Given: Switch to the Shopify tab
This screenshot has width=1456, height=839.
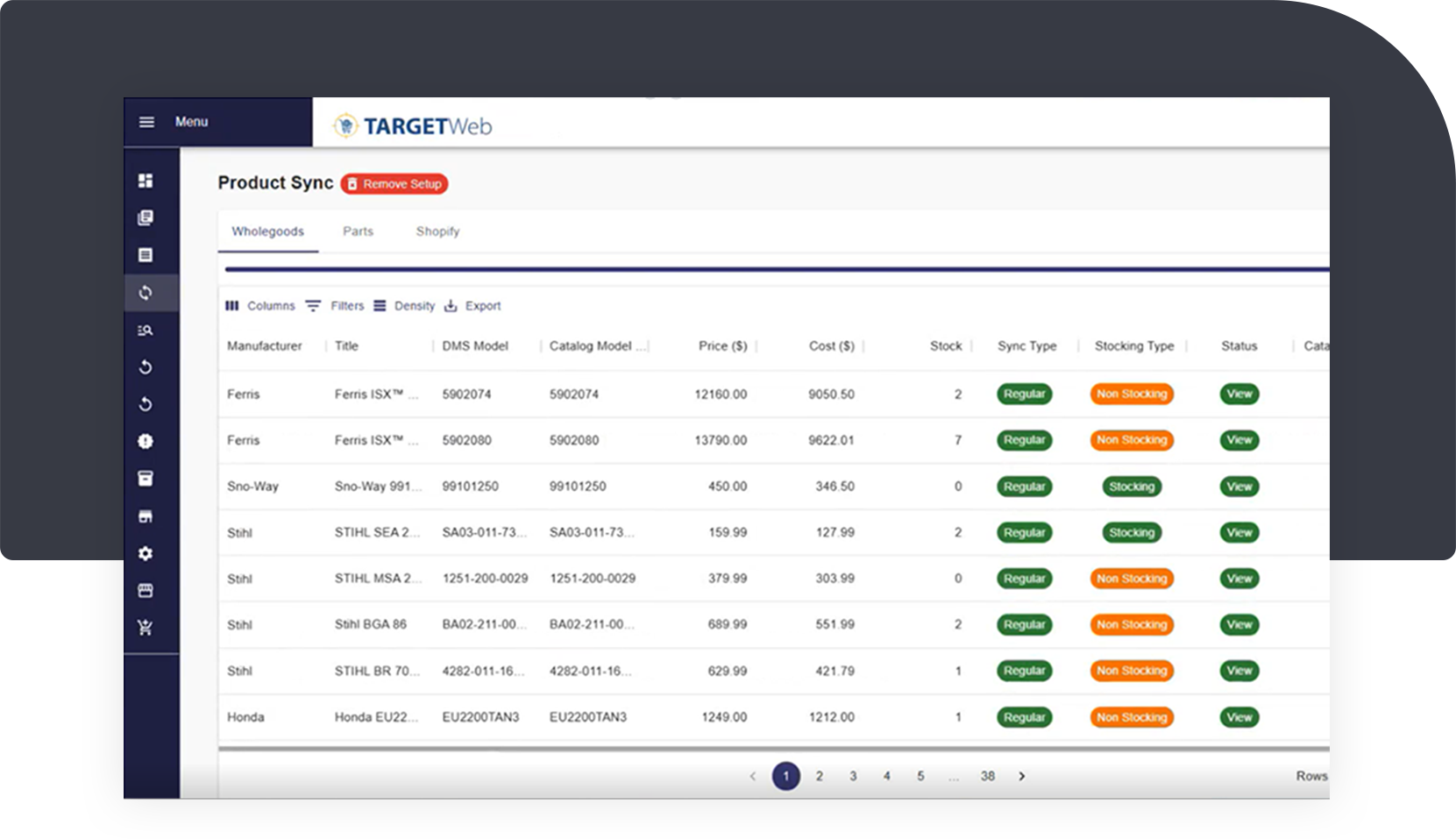Looking at the screenshot, I should (437, 231).
